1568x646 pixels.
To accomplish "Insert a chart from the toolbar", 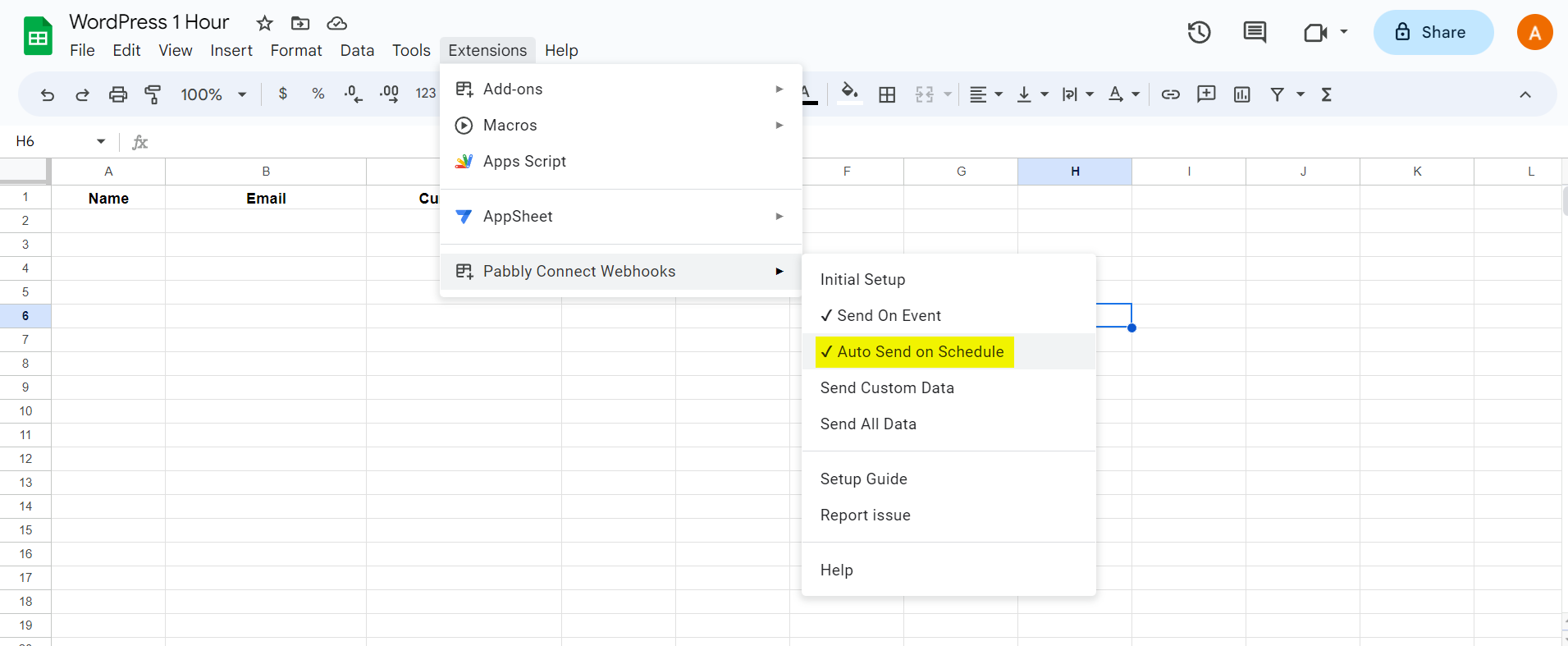I will tap(1242, 94).
